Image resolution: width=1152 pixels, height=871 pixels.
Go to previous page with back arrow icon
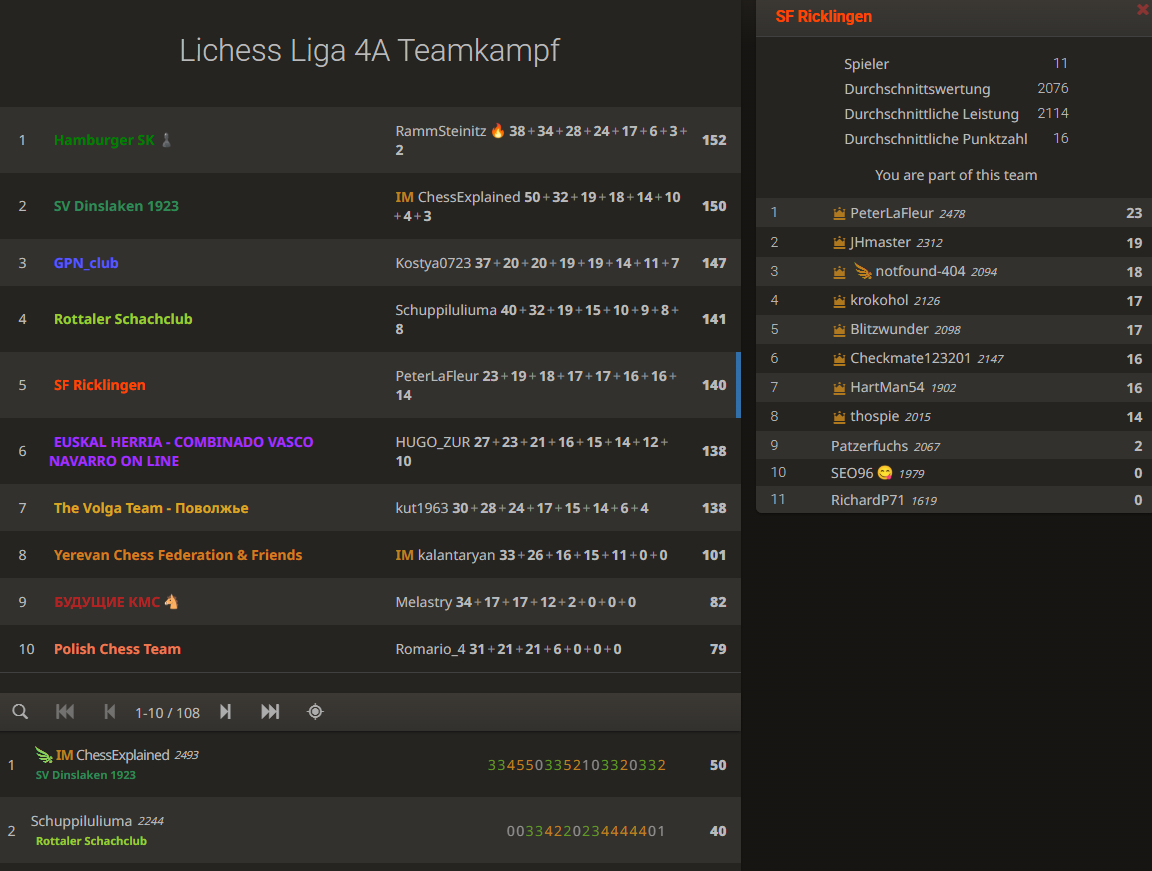[x=110, y=711]
